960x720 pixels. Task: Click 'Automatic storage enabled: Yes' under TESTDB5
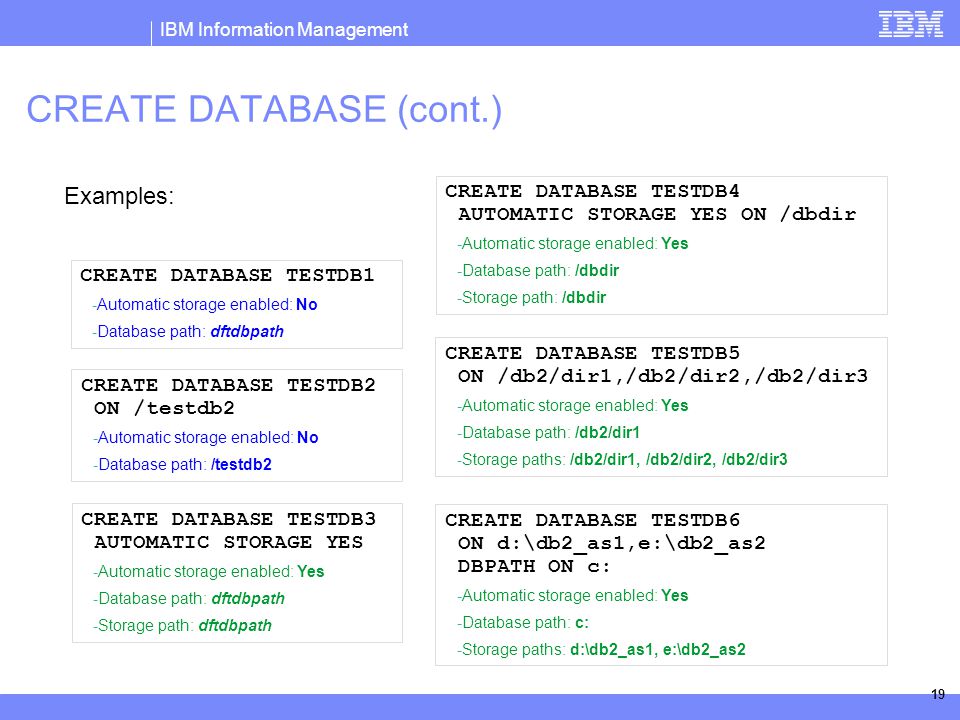coord(572,405)
